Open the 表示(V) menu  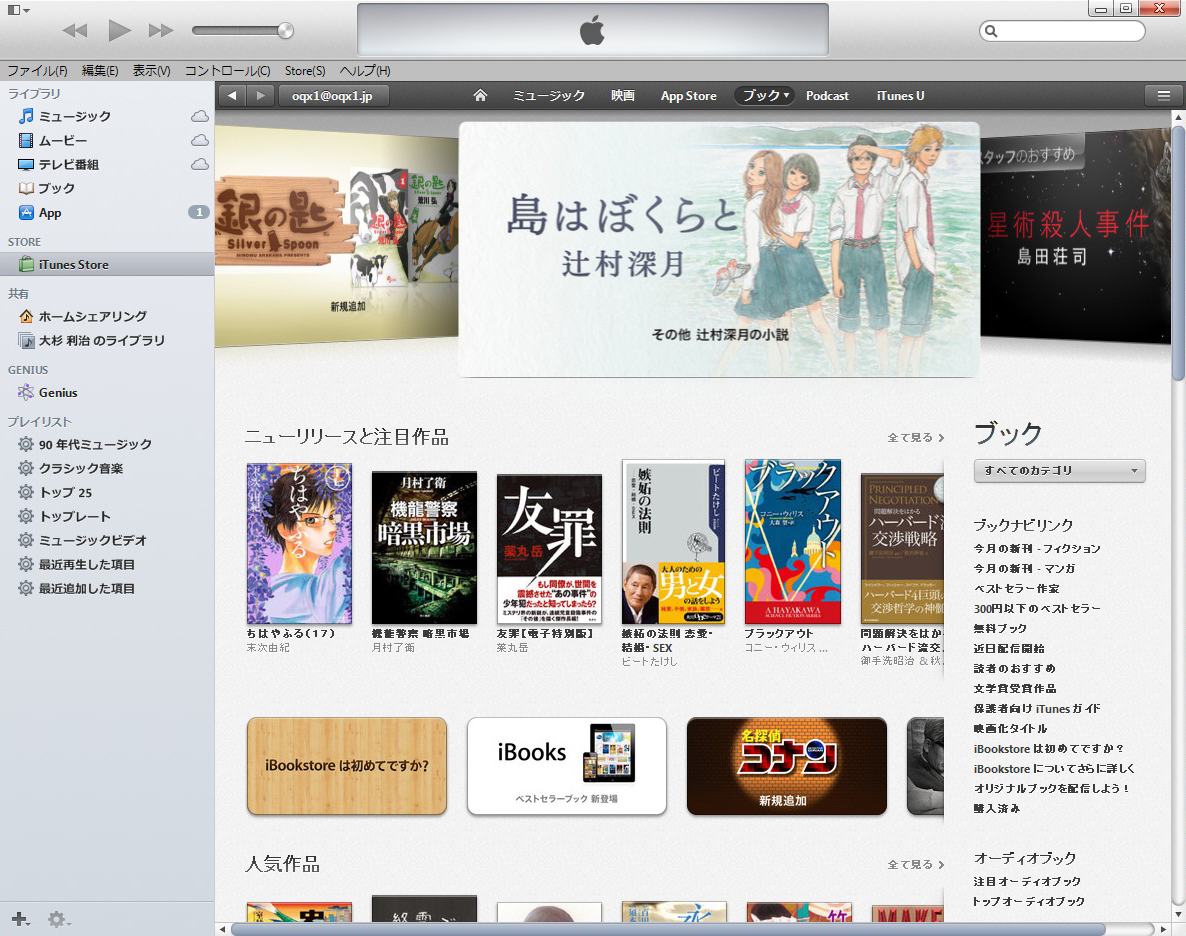[151, 70]
